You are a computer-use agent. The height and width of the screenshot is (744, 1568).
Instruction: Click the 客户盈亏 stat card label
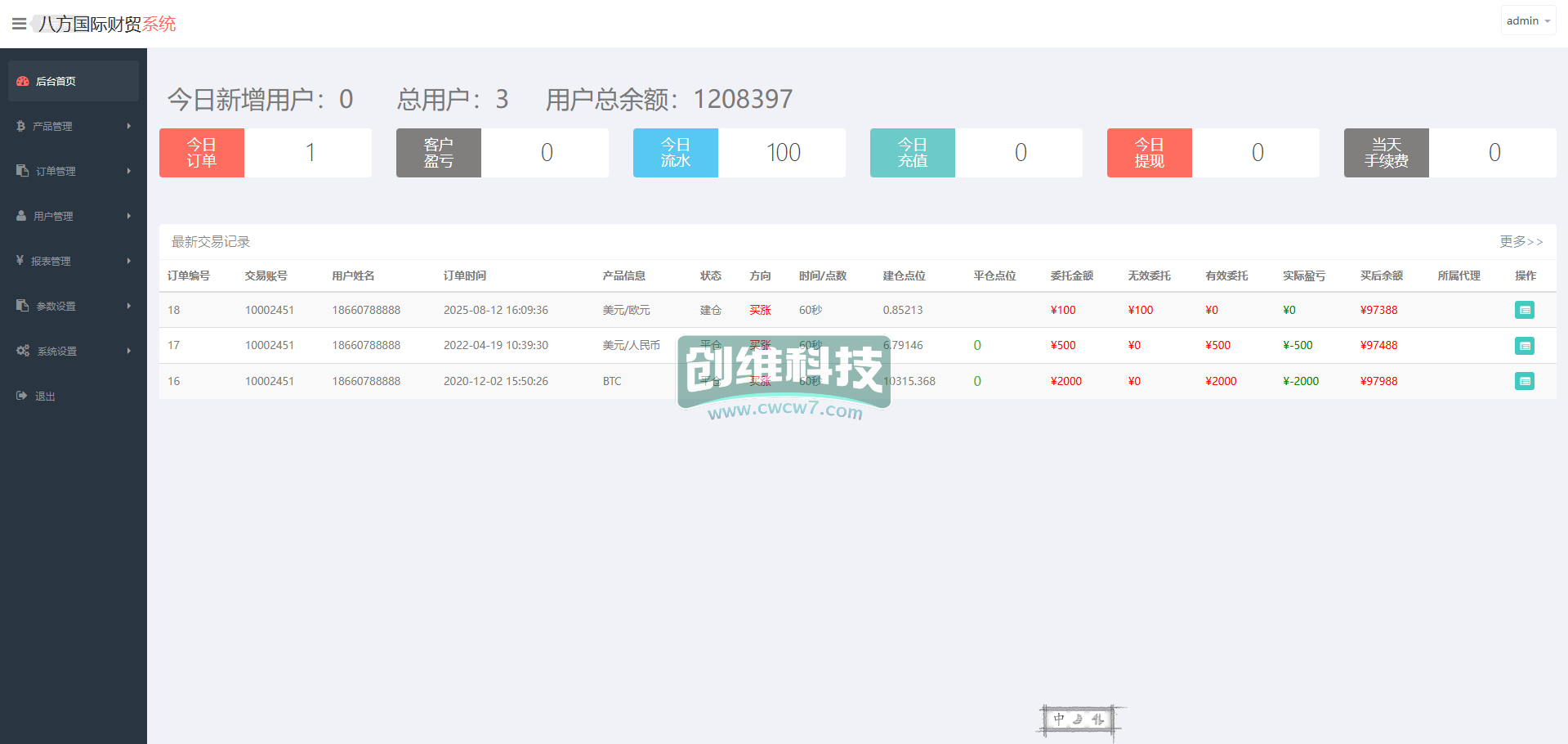coord(439,153)
